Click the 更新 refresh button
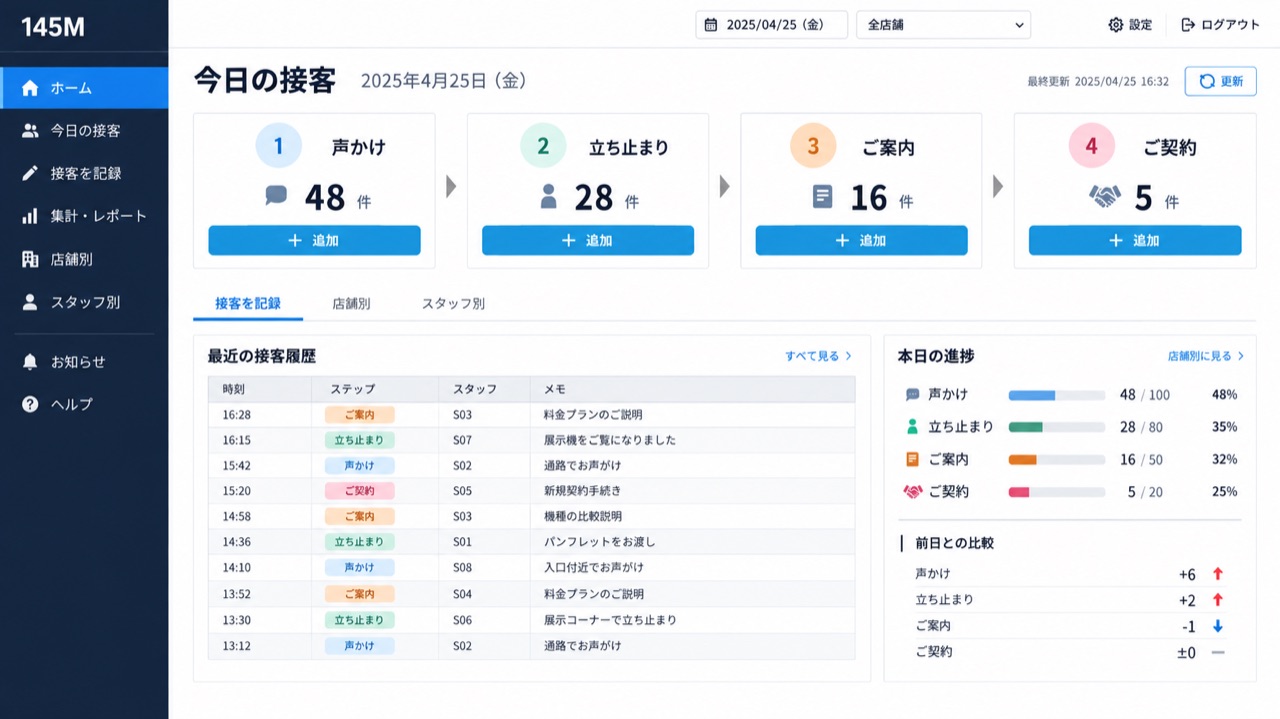The image size is (1280, 719). click(x=1220, y=81)
